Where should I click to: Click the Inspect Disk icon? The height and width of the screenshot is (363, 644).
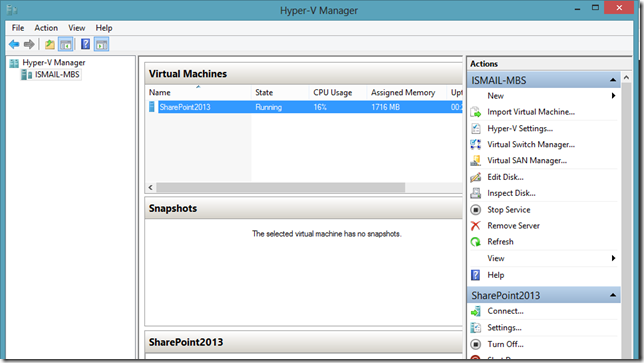coord(476,193)
